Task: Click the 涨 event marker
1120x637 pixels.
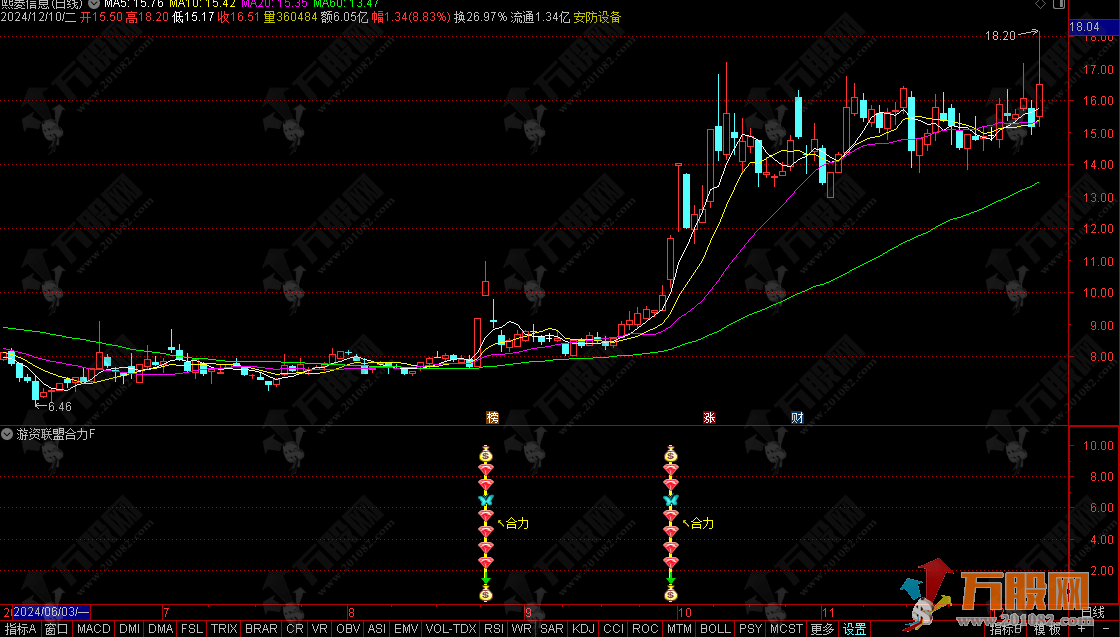Action: tap(709, 418)
